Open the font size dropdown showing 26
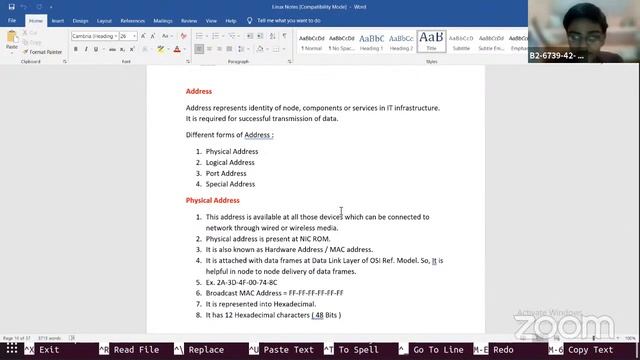640x360 pixels. click(134, 36)
